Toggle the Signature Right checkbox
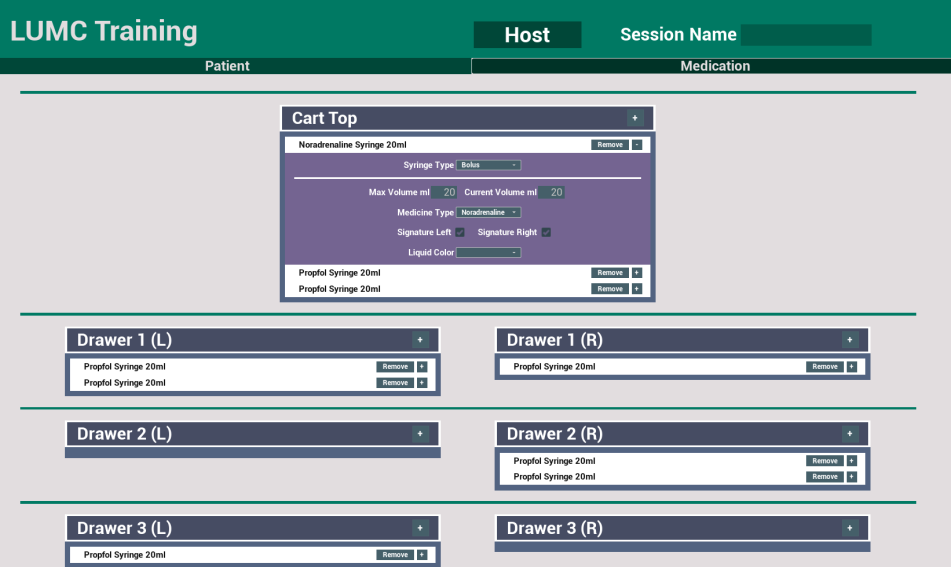The height and width of the screenshot is (567, 951). point(546,232)
